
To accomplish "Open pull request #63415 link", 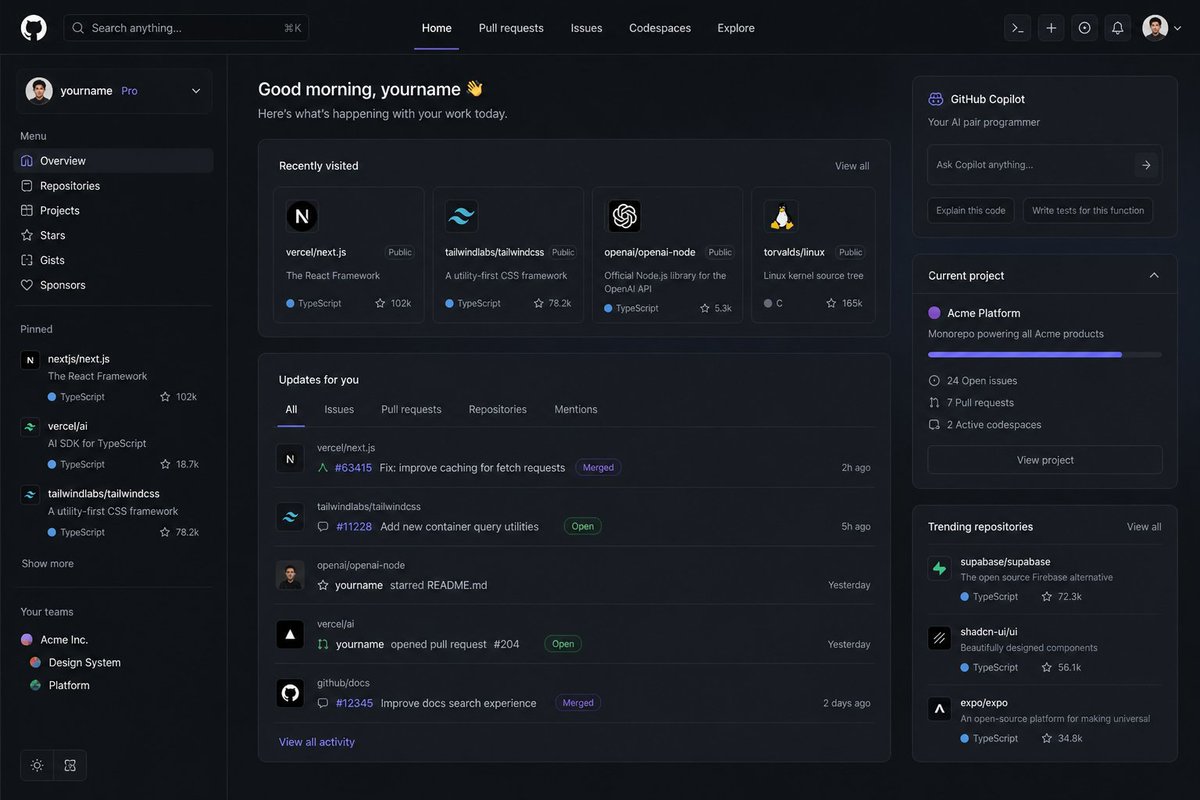I will pyautogui.click(x=353, y=467).
